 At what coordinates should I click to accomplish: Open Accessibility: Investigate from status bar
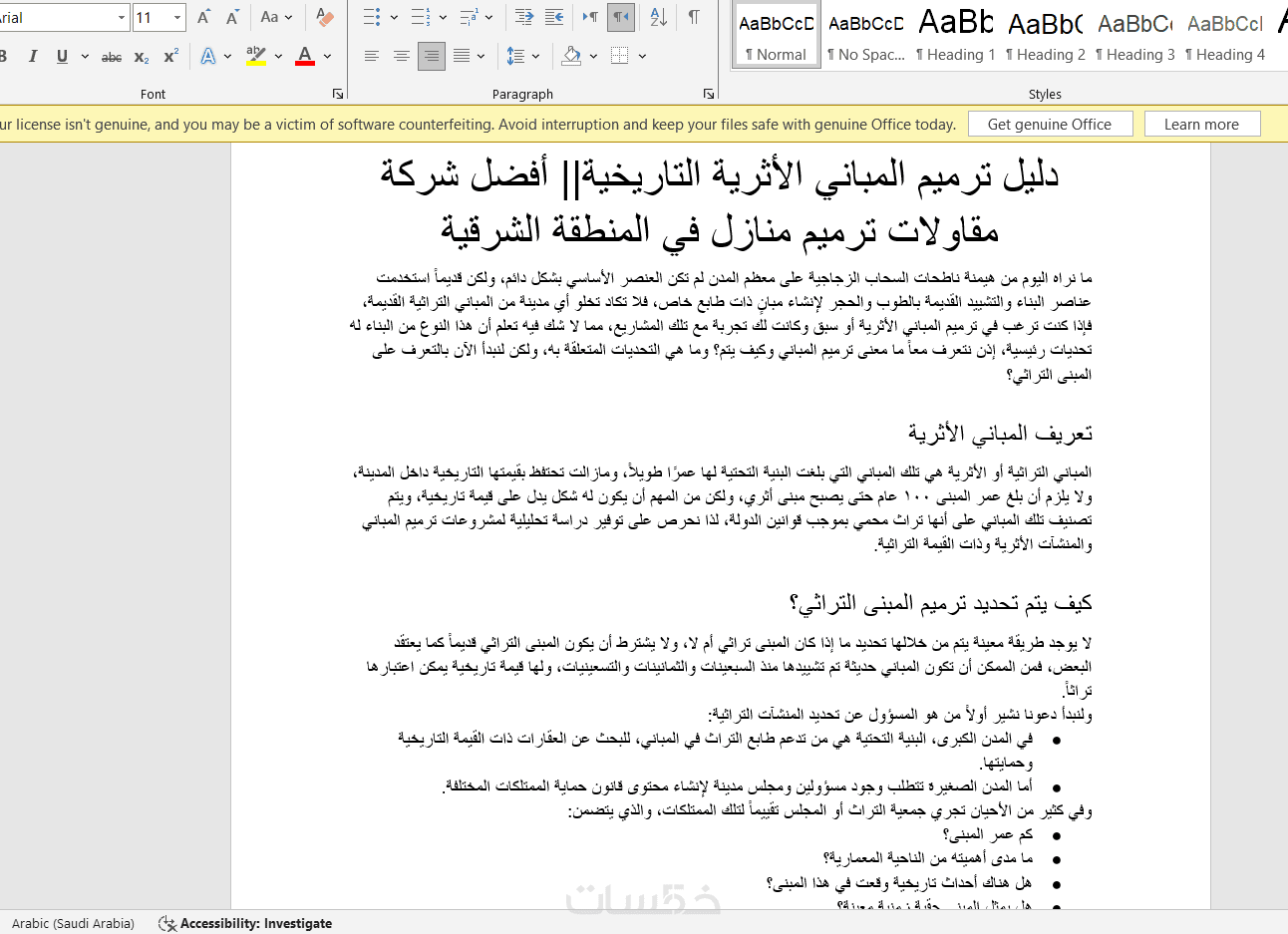pos(245,923)
